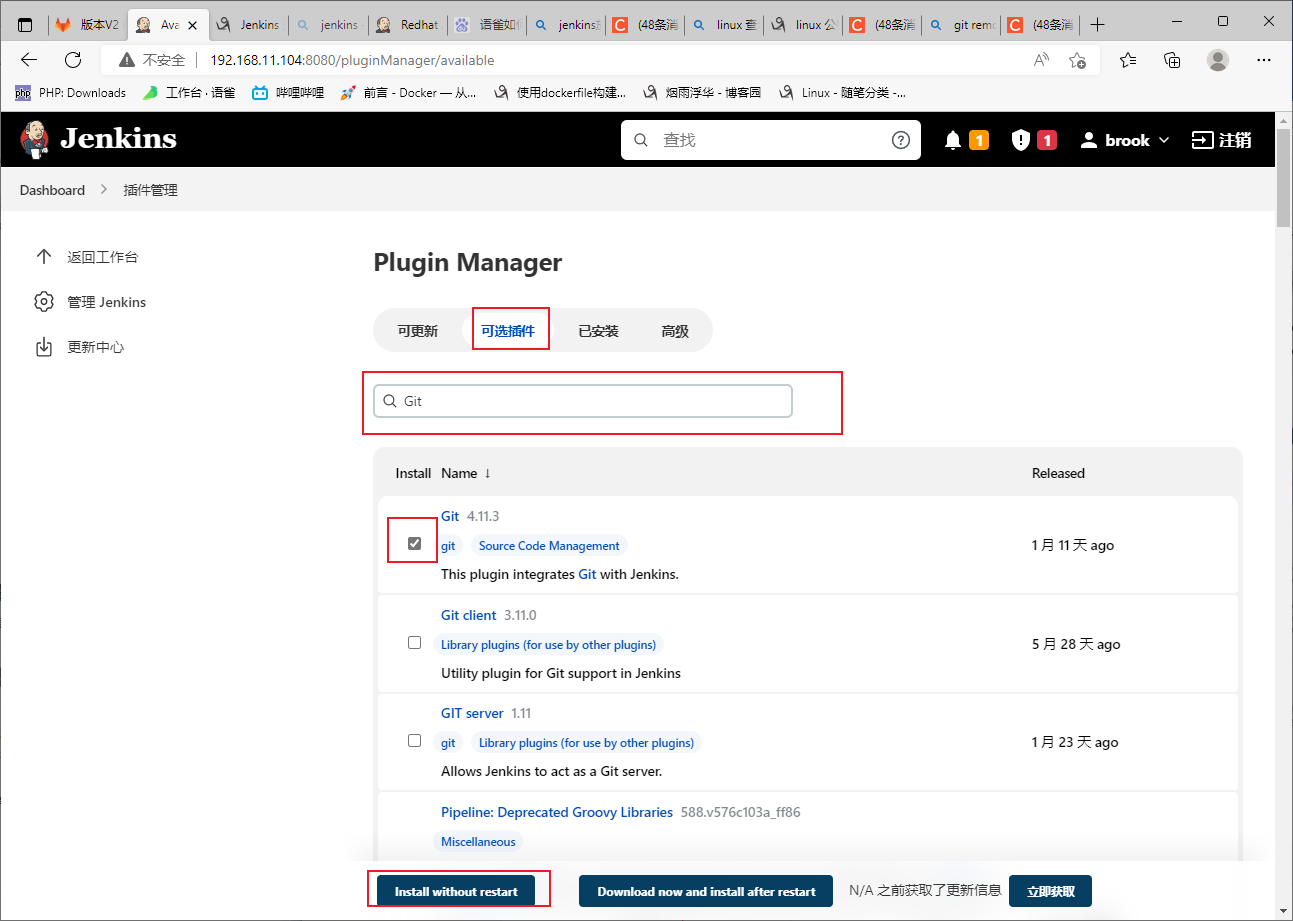Sort plugins by Name column arrow
The height and width of the screenshot is (921, 1293).
(488, 473)
